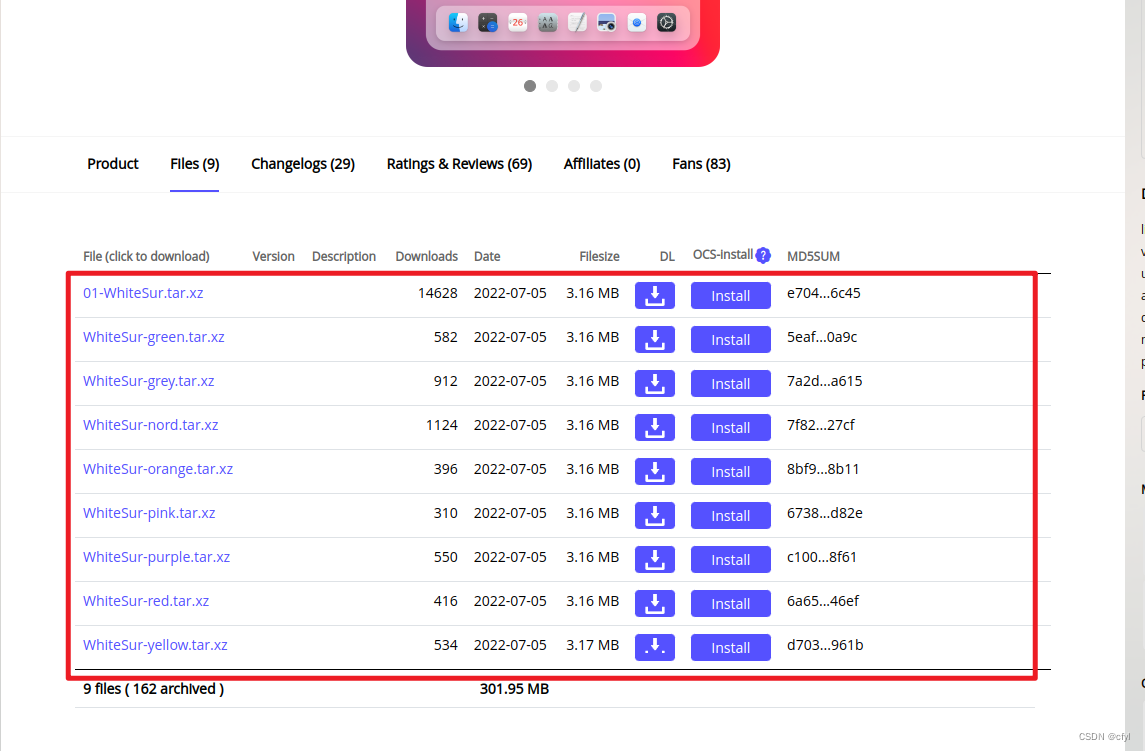Click MD5 value d703...961b
The height and width of the screenshot is (751, 1145).
(x=825, y=645)
